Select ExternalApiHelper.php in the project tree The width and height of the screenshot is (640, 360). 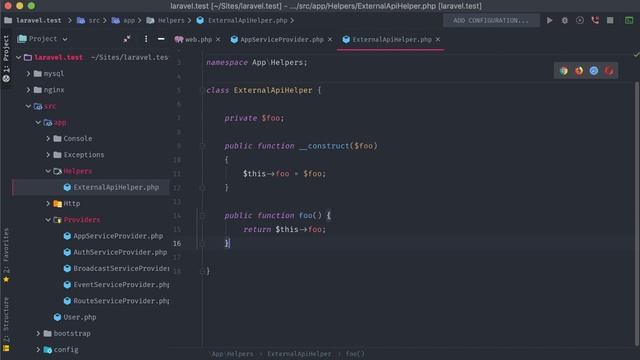(116, 187)
